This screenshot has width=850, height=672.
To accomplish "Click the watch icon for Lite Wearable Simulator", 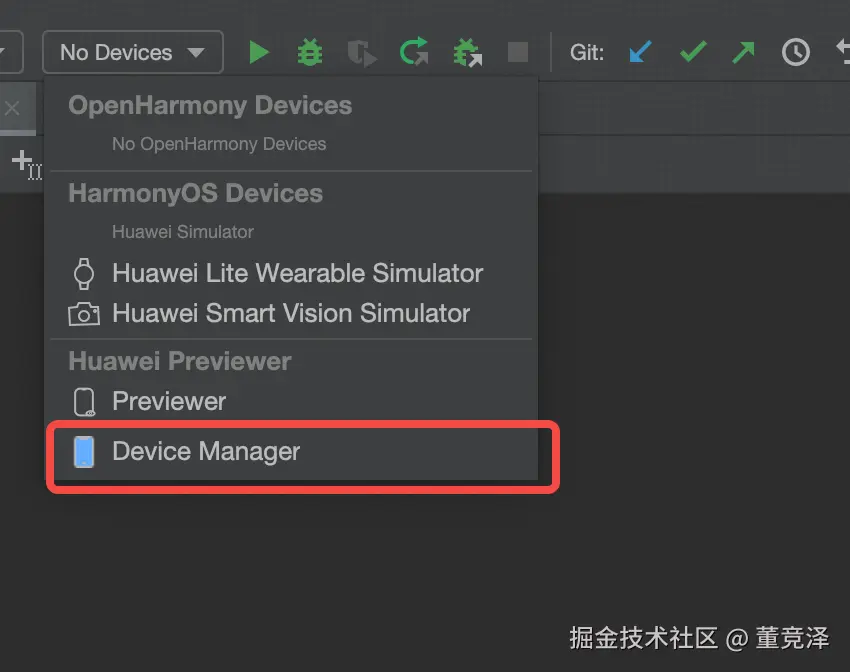I will [x=84, y=274].
